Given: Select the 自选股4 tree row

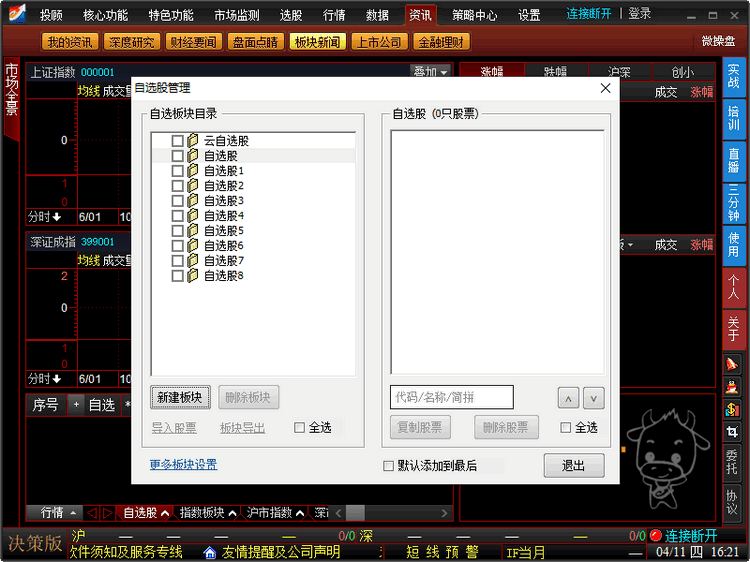Looking at the screenshot, I should (x=254, y=216).
